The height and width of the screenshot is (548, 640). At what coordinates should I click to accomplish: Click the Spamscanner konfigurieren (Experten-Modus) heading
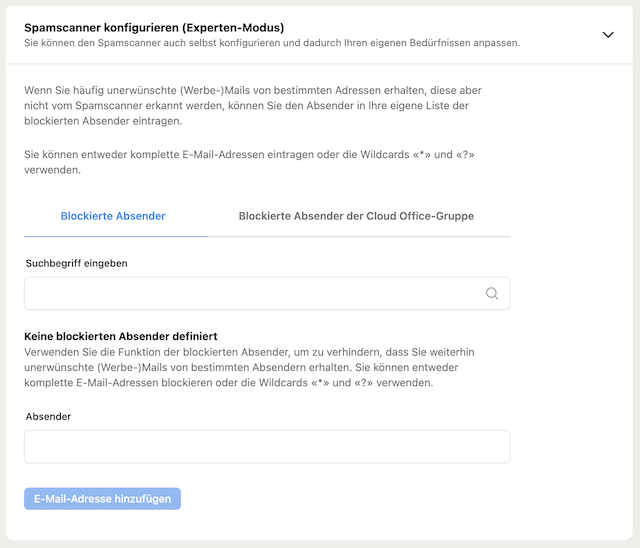154,28
